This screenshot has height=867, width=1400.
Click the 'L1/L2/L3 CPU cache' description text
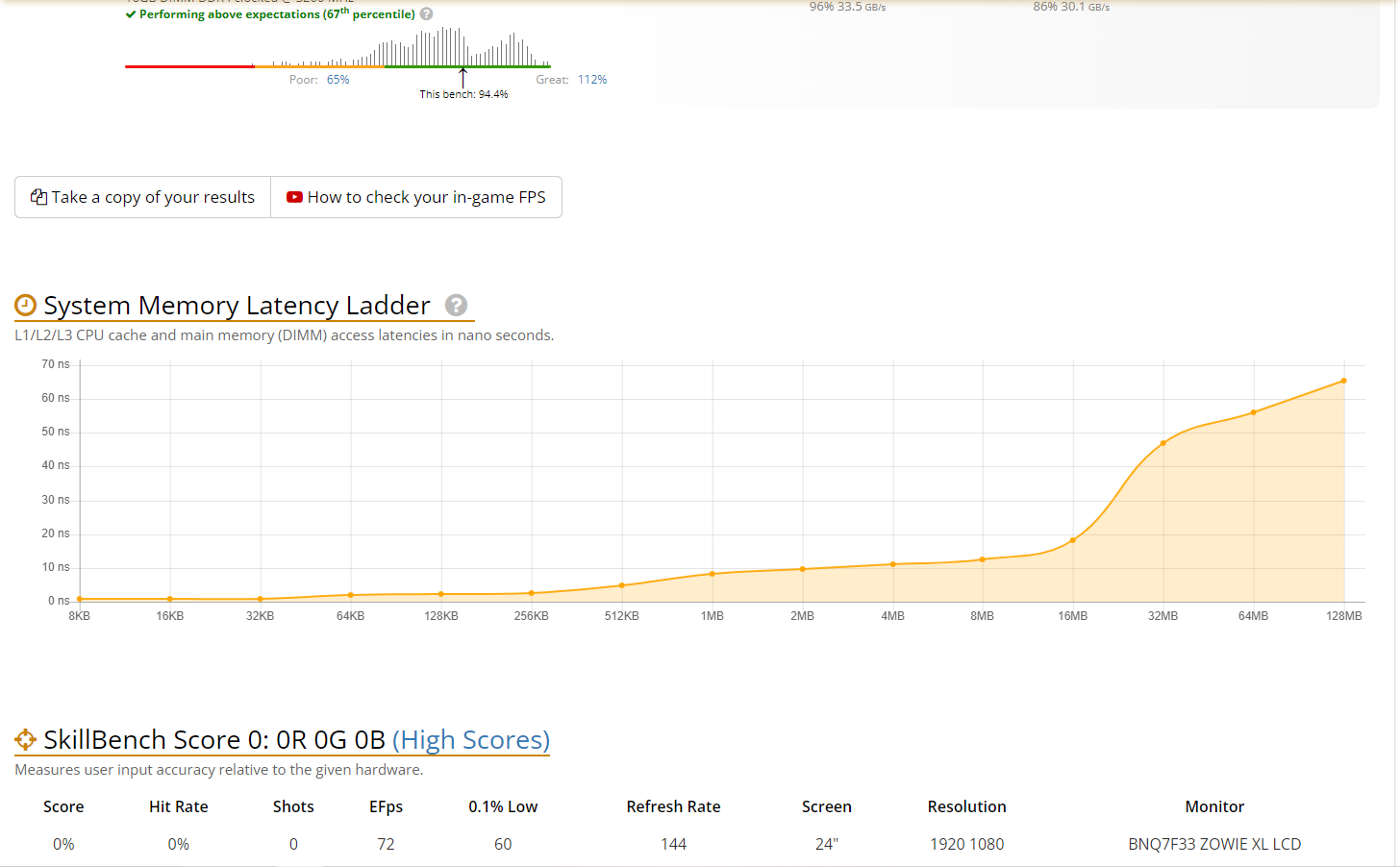coord(285,335)
